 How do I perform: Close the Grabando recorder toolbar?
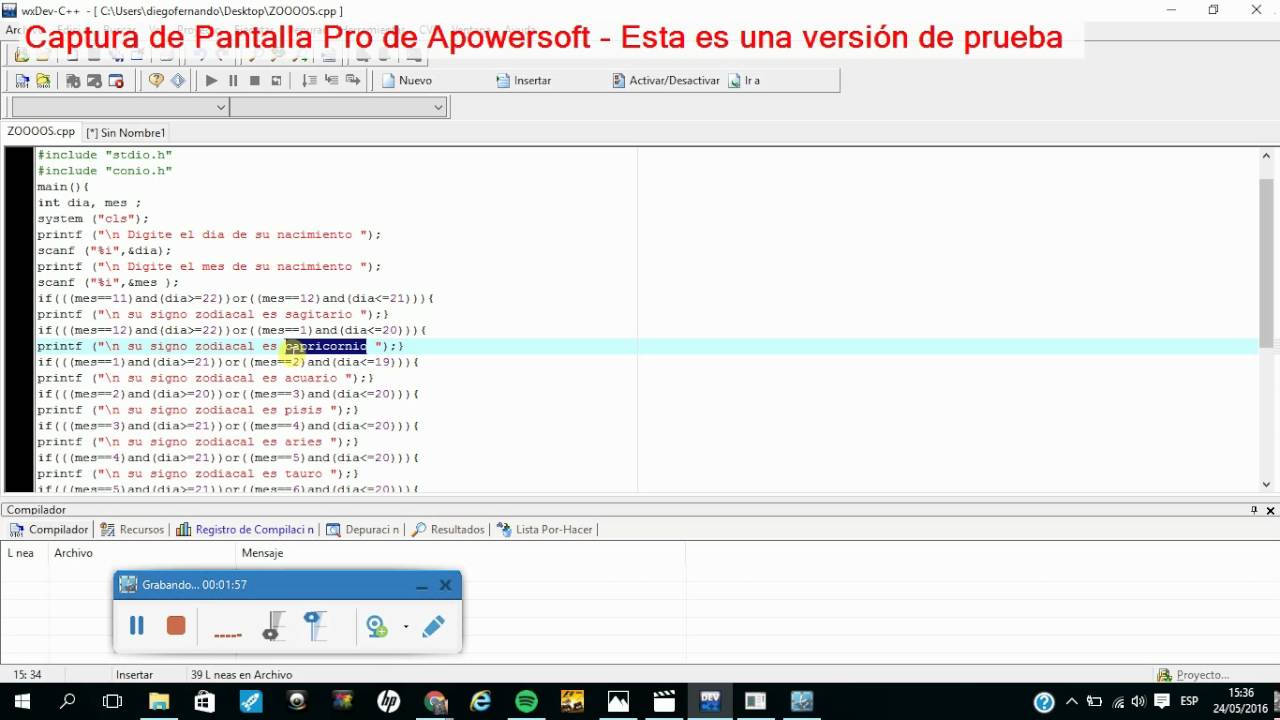(446, 585)
